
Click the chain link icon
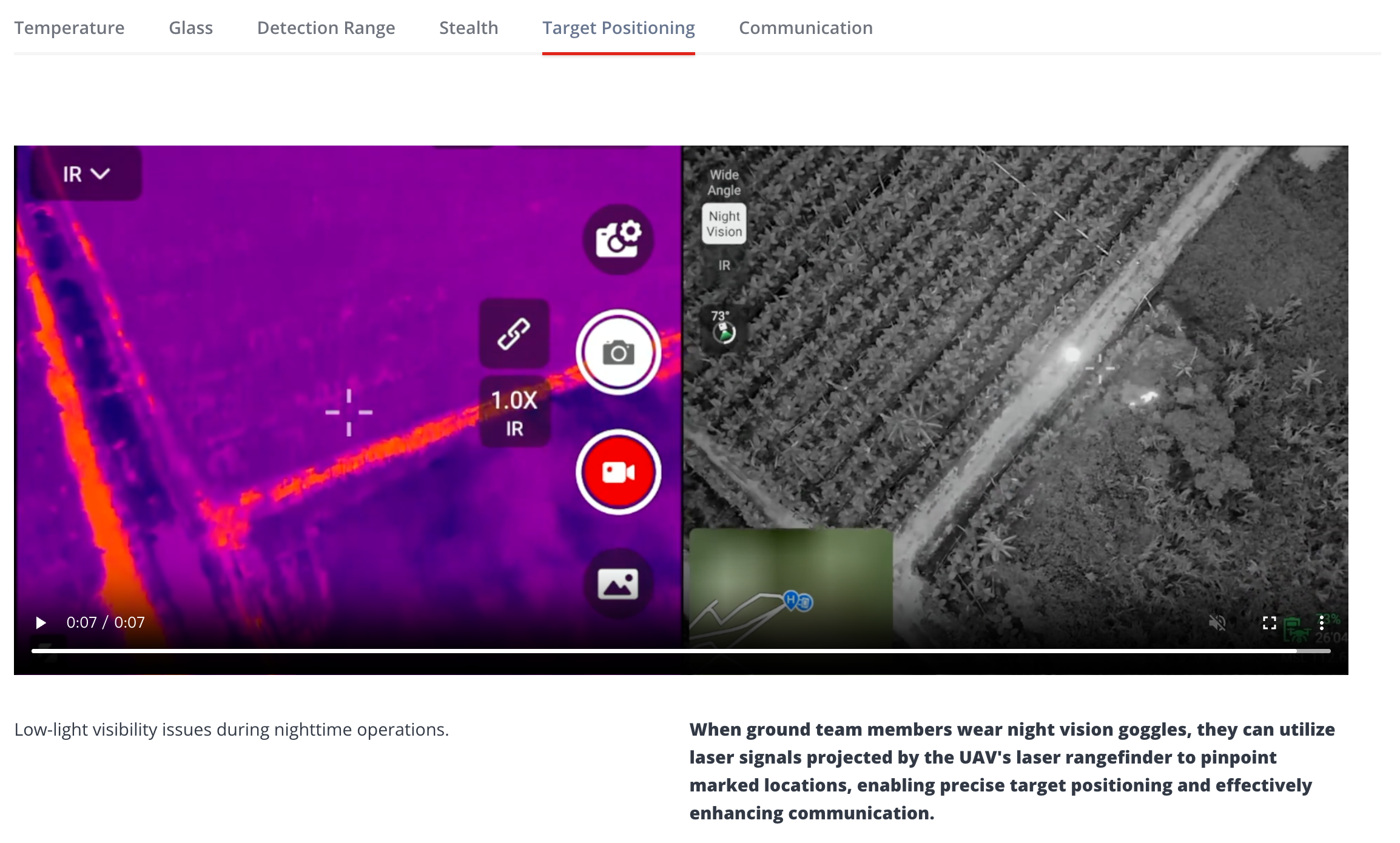pyautogui.click(x=514, y=334)
